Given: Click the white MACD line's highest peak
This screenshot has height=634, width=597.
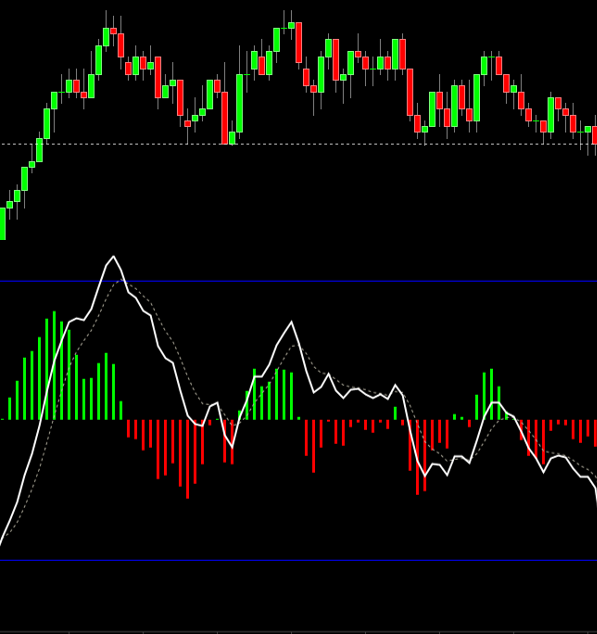Looking at the screenshot, I should click(x=113, y=256).
